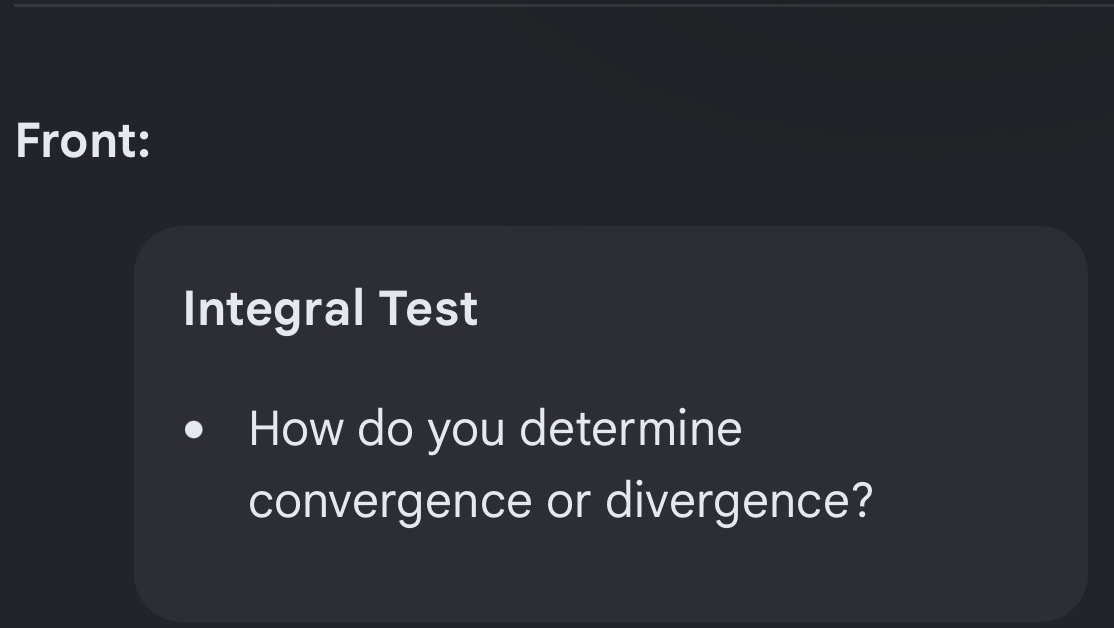Click the word "Test" in the heading
1114x628 pixels.
click(x=428, y=309)
